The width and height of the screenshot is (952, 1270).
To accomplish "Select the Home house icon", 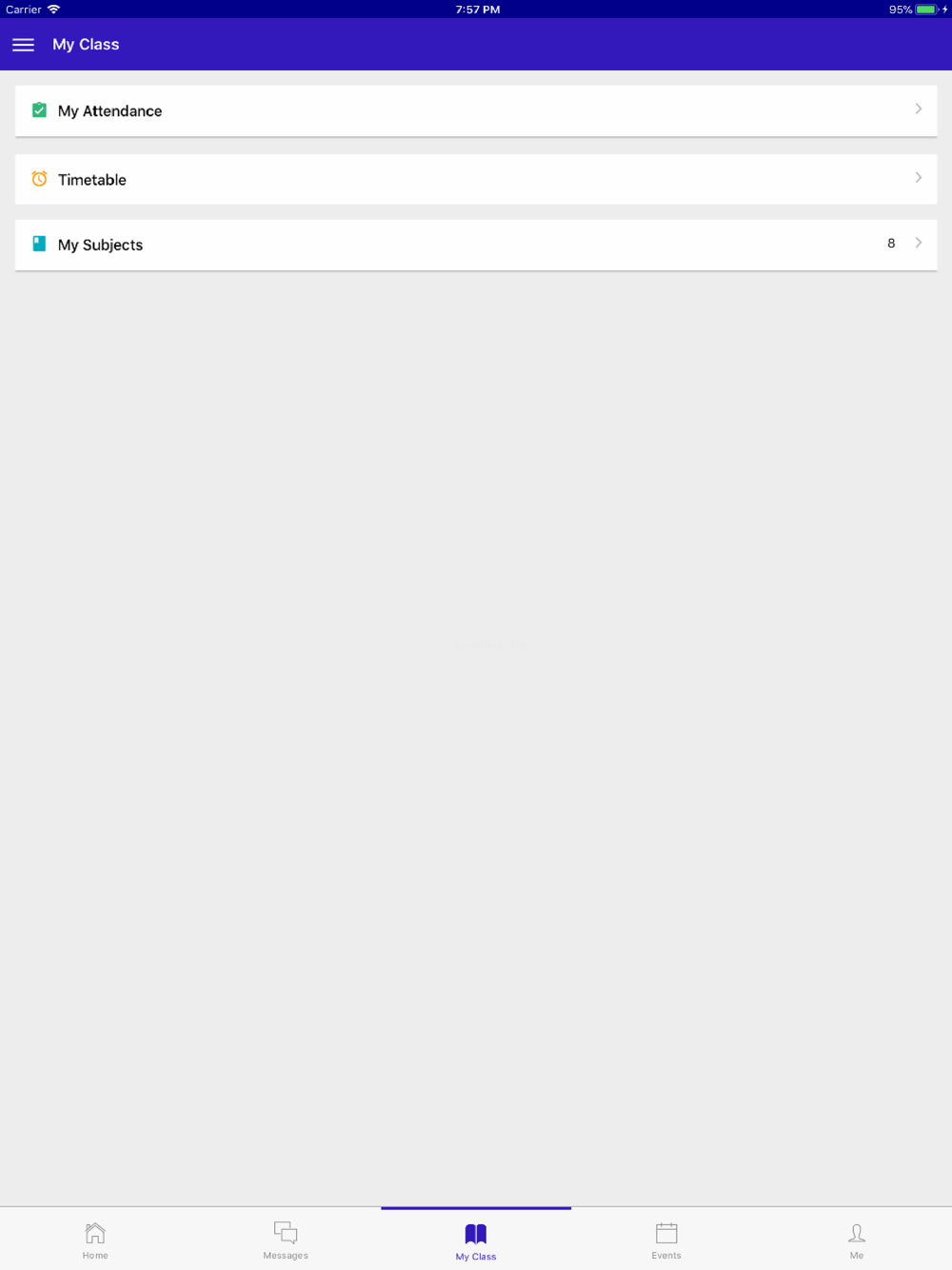I will point(95,1233).
